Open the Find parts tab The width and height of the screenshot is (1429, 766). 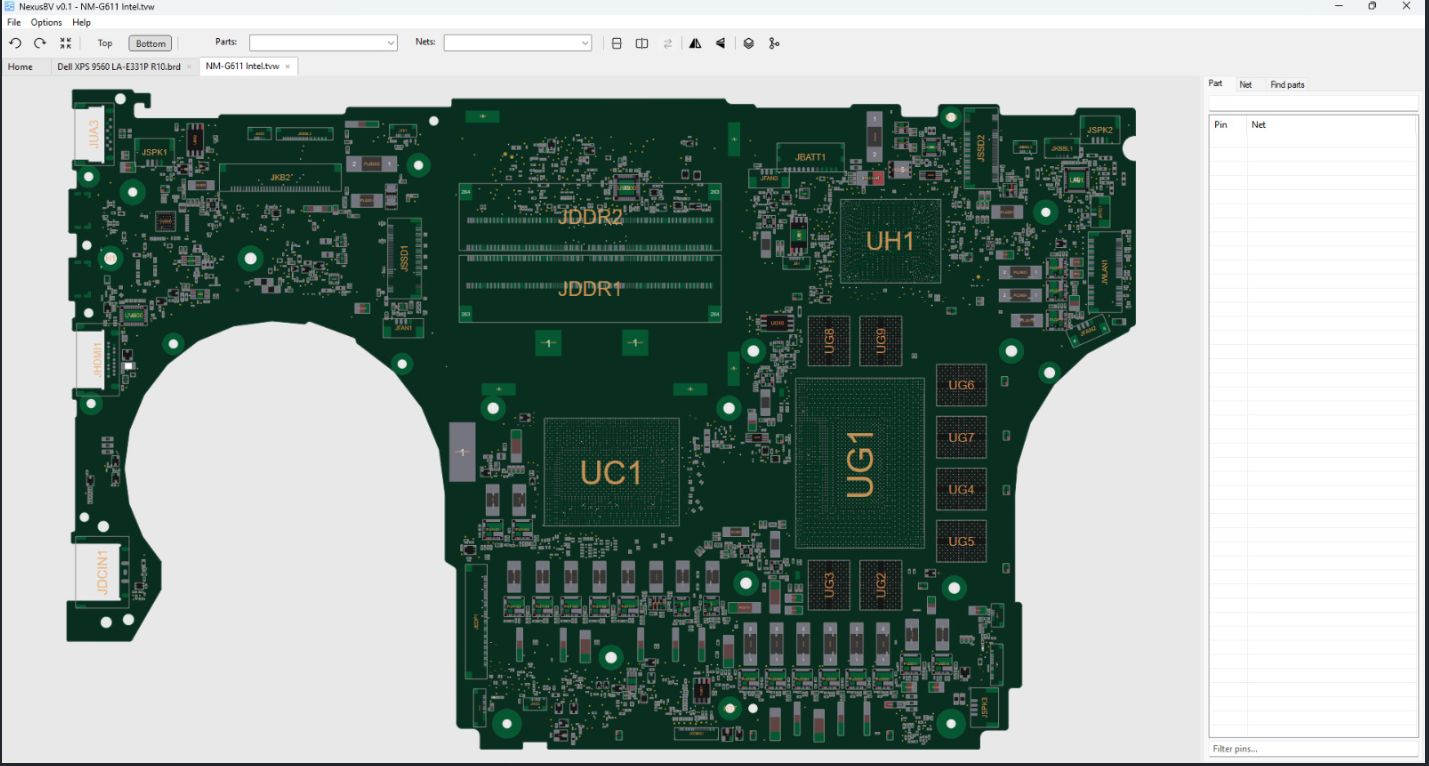click(1287, 85)
